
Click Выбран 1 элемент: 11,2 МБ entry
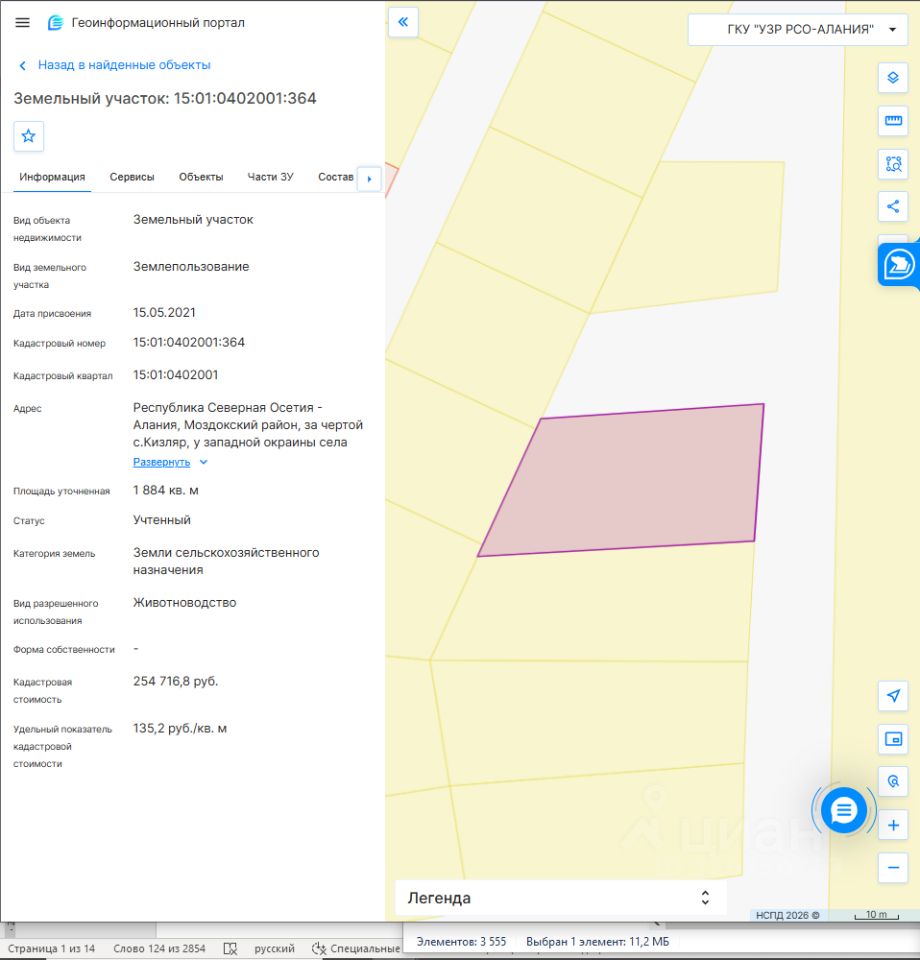click(597, 942)
